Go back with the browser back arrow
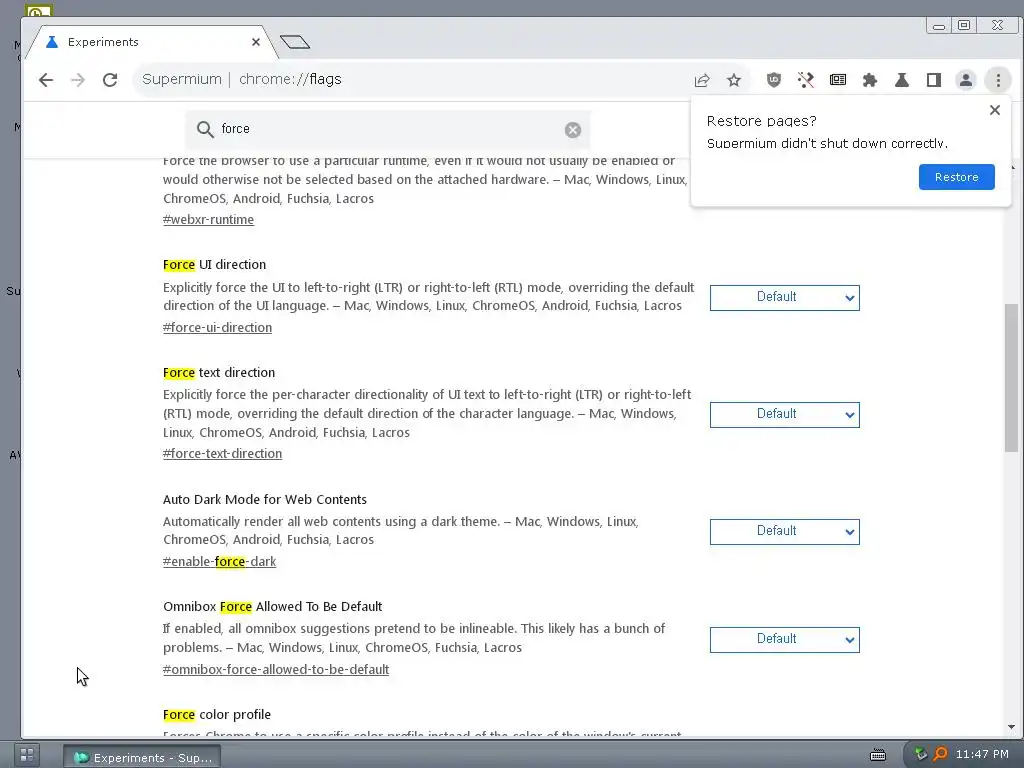This screenshot has height=768, width=1024. [46, 80]
